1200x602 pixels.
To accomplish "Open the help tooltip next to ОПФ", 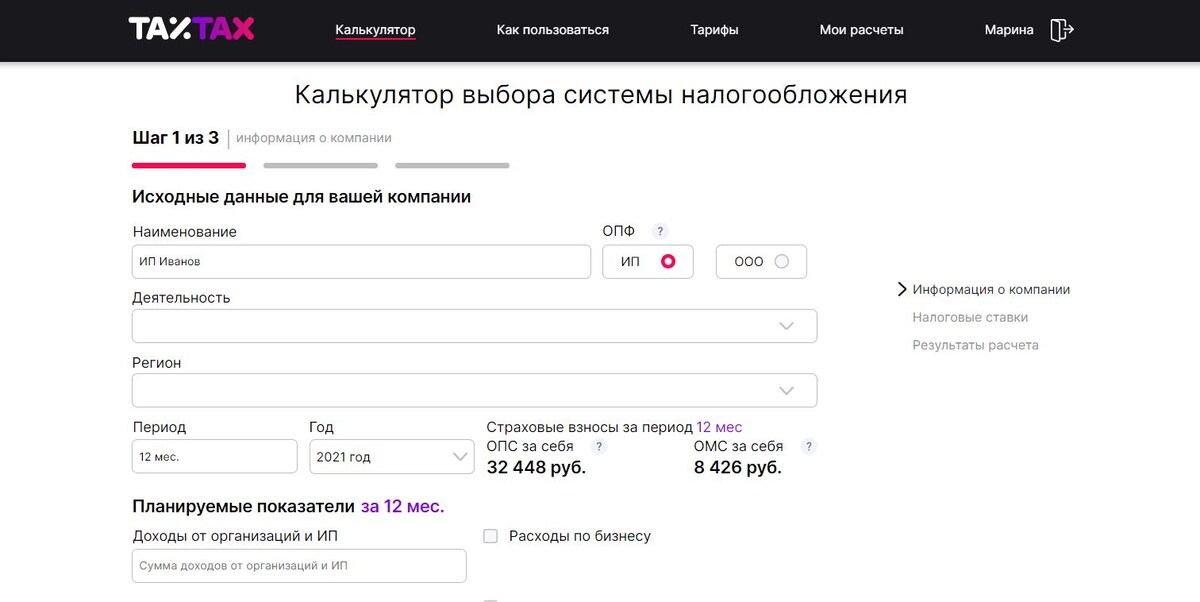I will (x=659, y=231).
